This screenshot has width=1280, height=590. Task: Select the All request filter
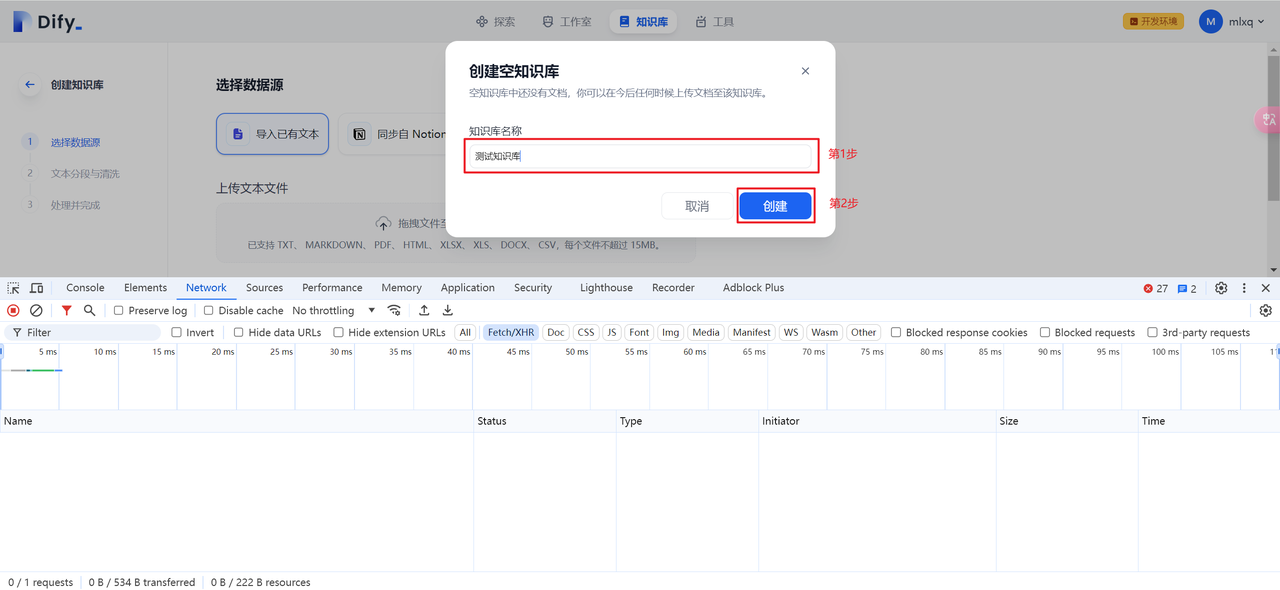[465, 333]
